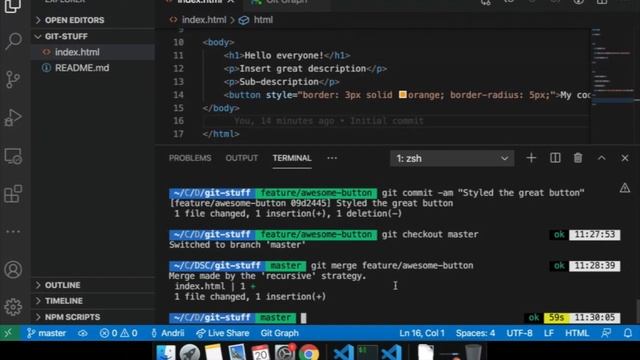Screen dimensions: 640x360
Task: Switch to the PROBLEMS tab
Action: (x=190, y=158)
